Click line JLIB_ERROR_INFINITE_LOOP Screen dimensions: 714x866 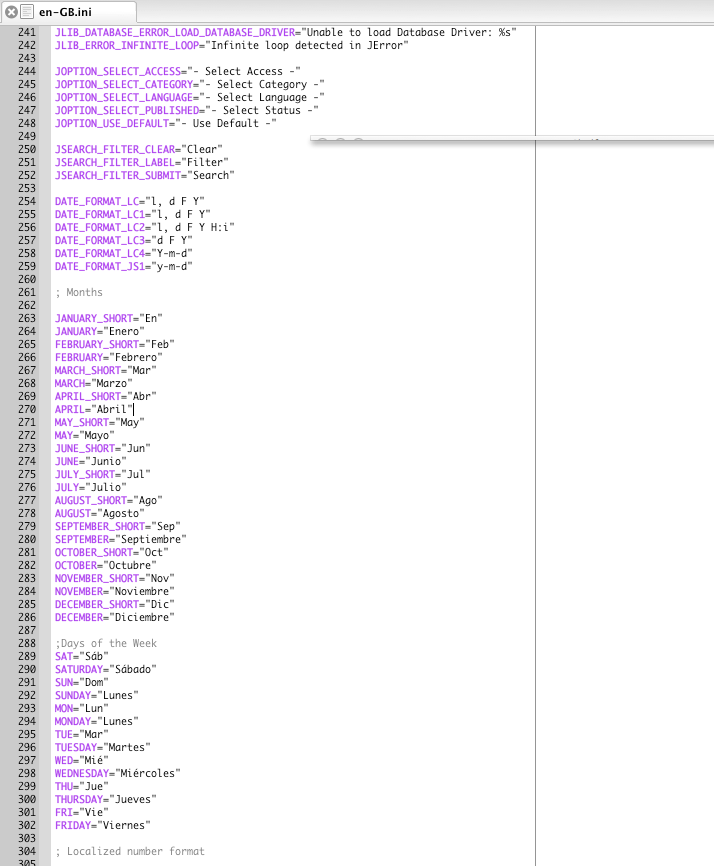pos(232,45)
